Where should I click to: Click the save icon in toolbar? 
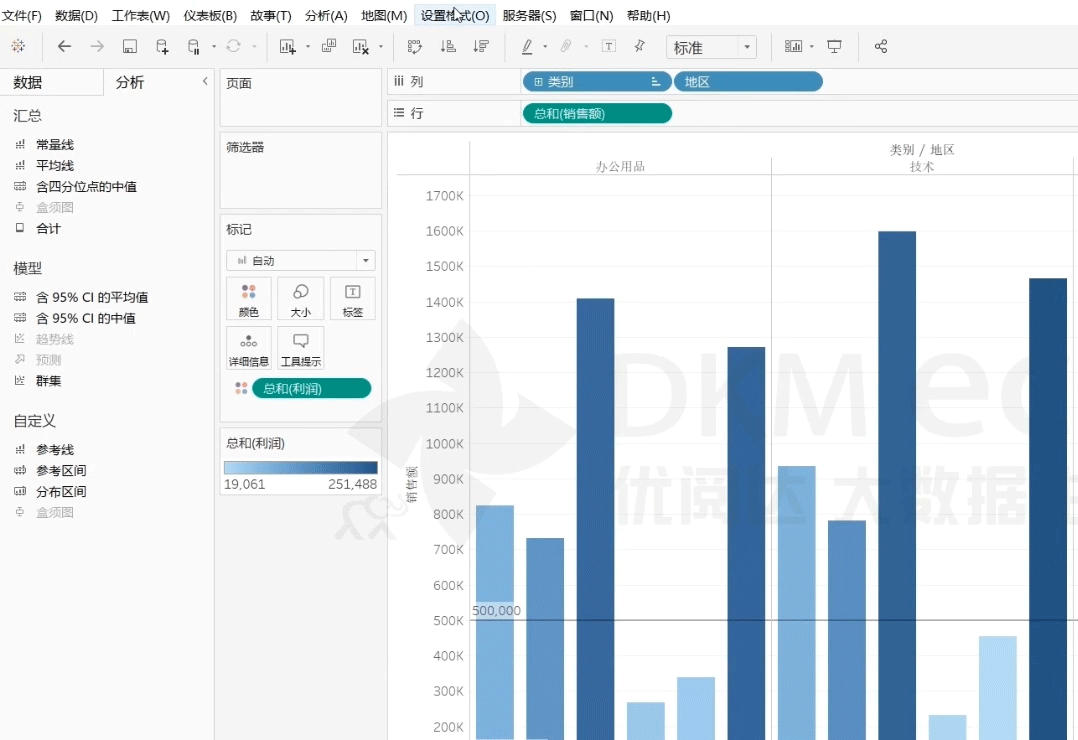129,46
